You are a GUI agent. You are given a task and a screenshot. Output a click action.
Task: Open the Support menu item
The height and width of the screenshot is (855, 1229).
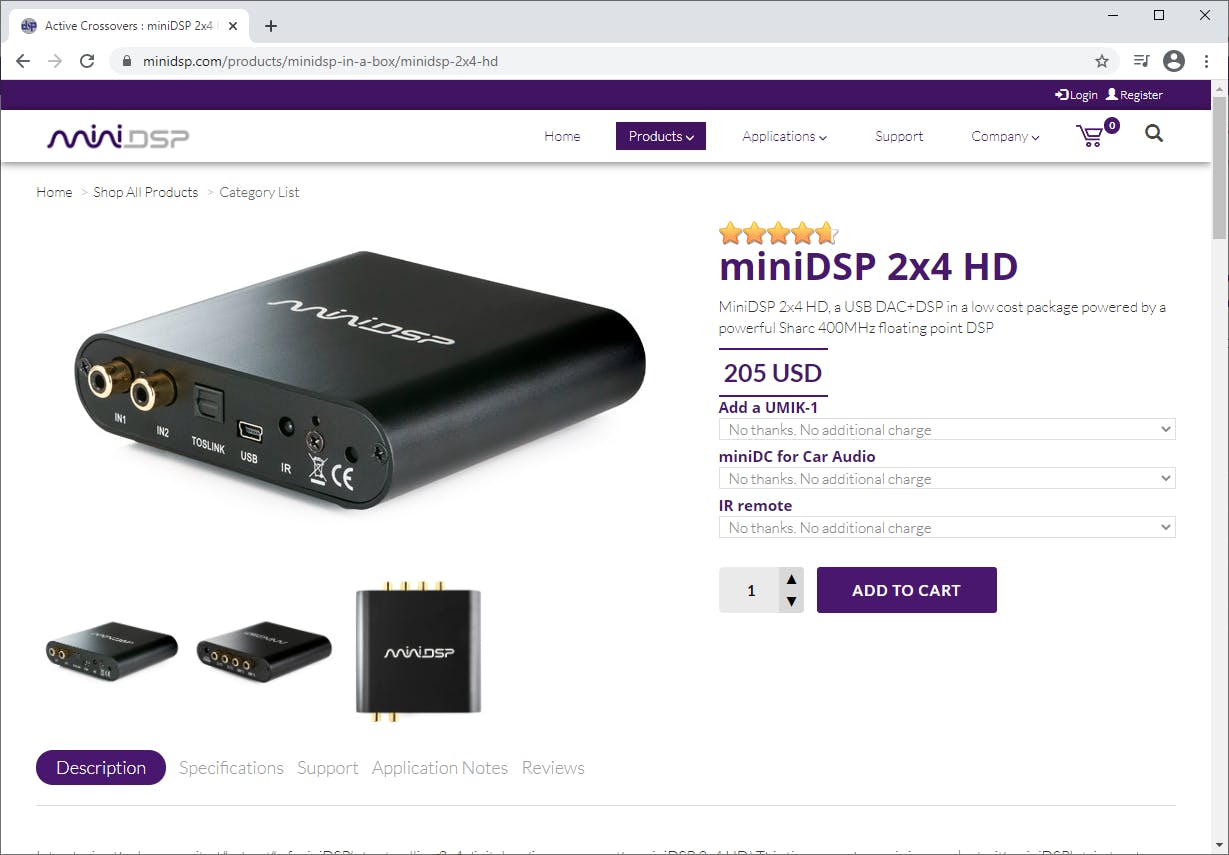pos(899,136)
